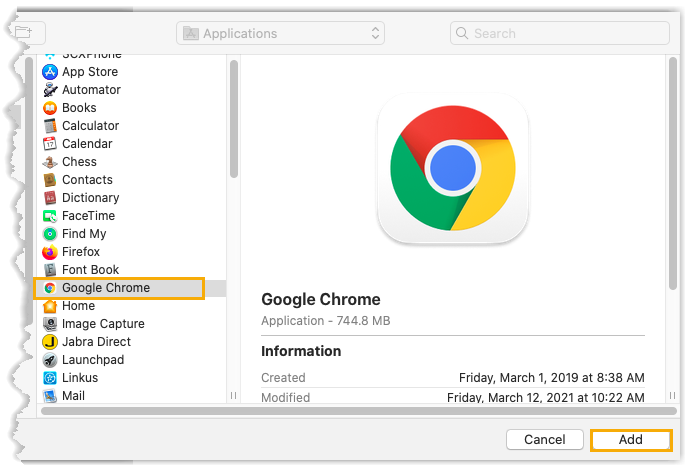Click the small Google Chrome list icon

point(50,288)
